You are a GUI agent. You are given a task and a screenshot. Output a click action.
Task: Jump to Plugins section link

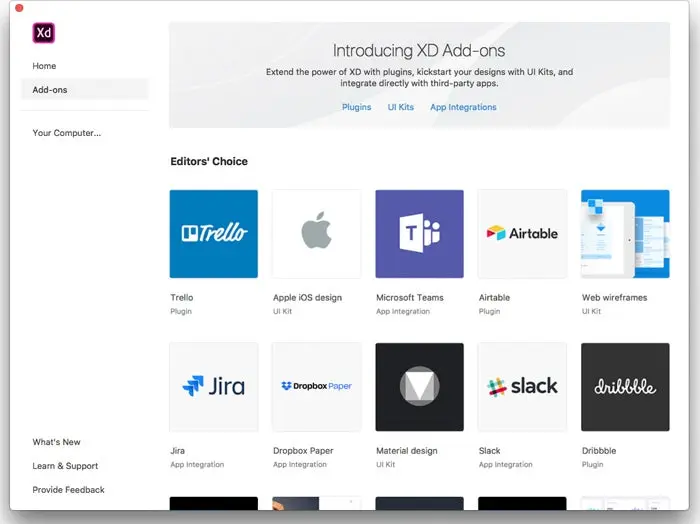click(x=356, y=107)
